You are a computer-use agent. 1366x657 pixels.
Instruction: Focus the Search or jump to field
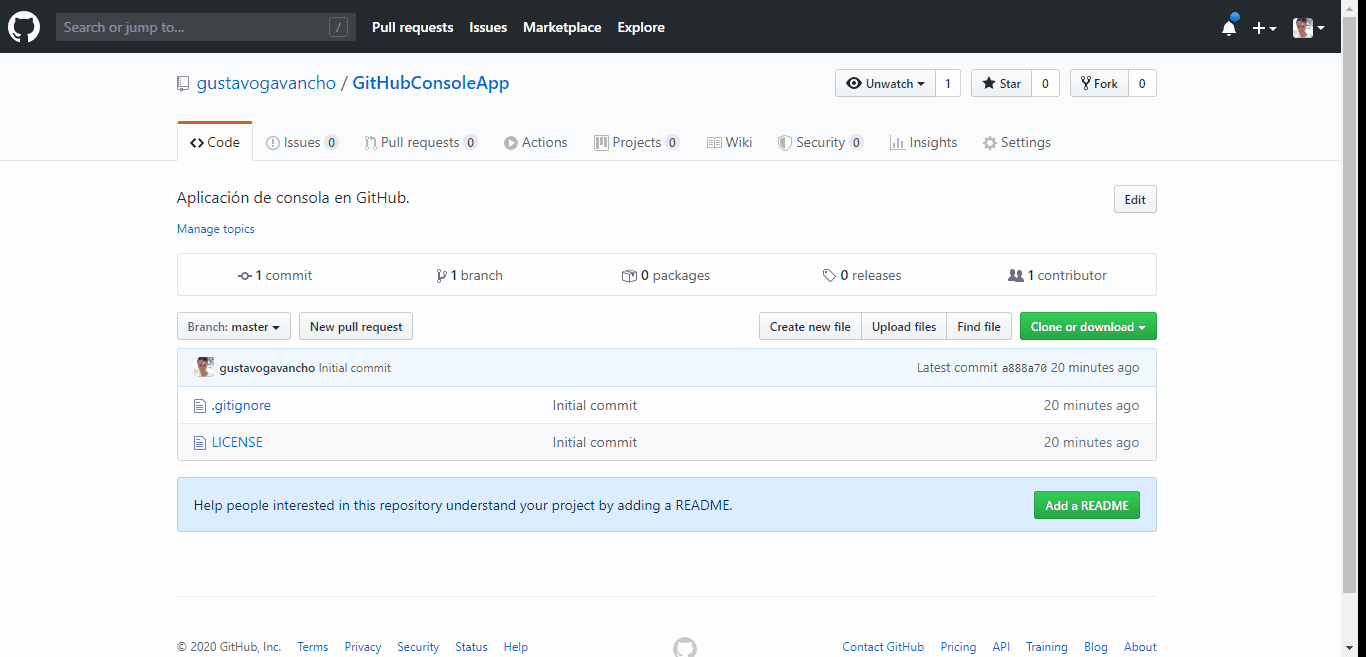pos(206,27)
